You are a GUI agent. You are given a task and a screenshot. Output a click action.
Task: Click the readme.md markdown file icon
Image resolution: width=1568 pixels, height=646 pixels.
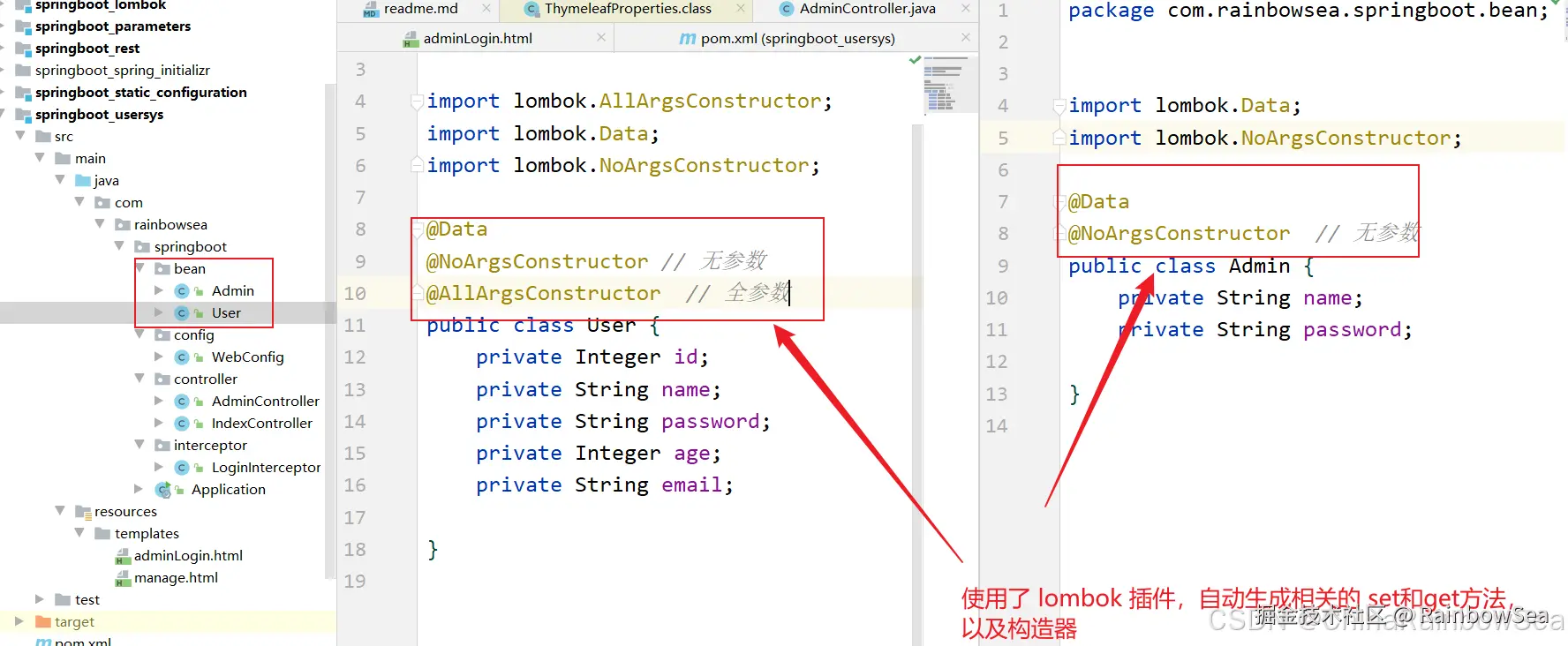point(371,10)
